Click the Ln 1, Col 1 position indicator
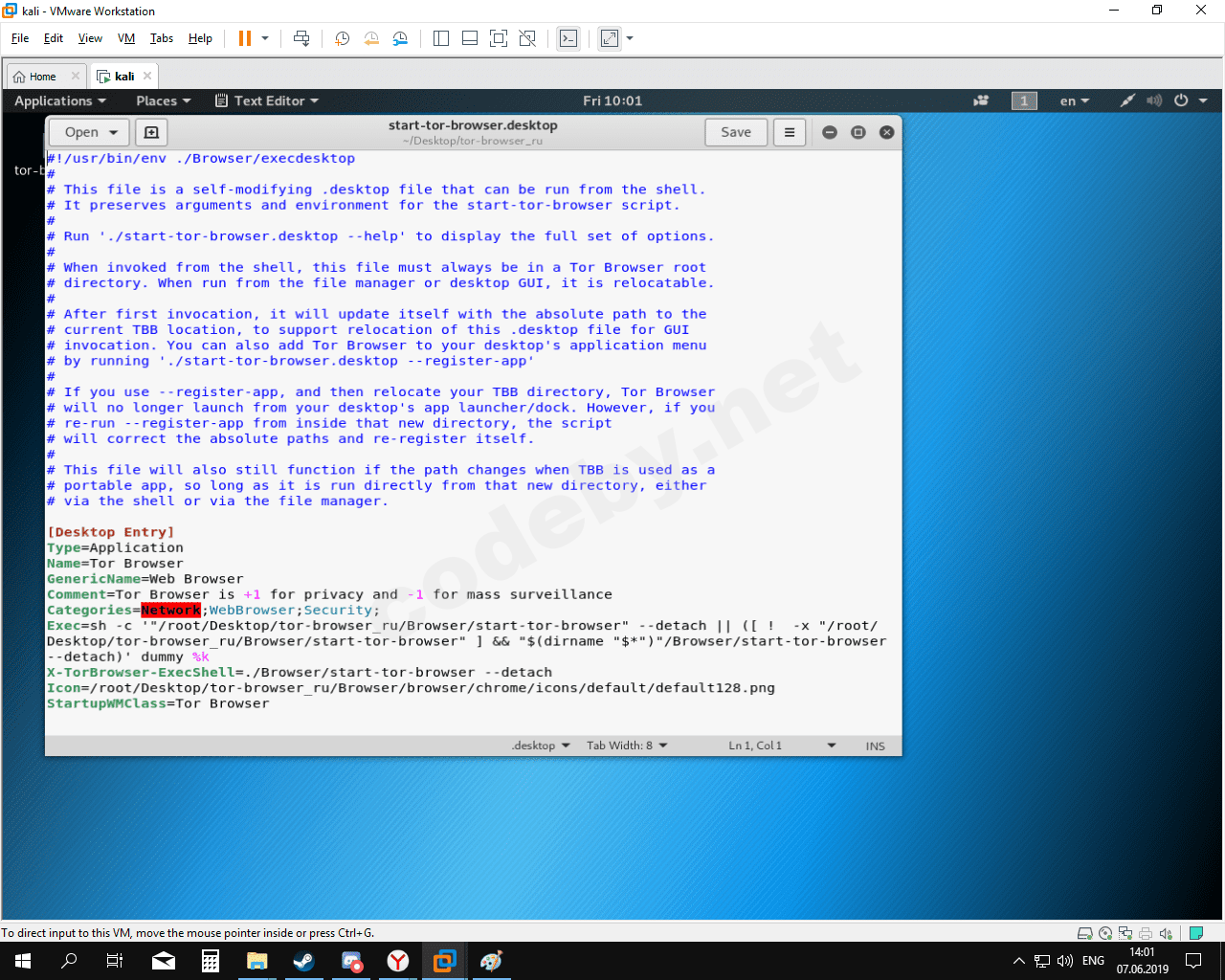The width and height of the screenshot is (1225, 980). (755, 746)
